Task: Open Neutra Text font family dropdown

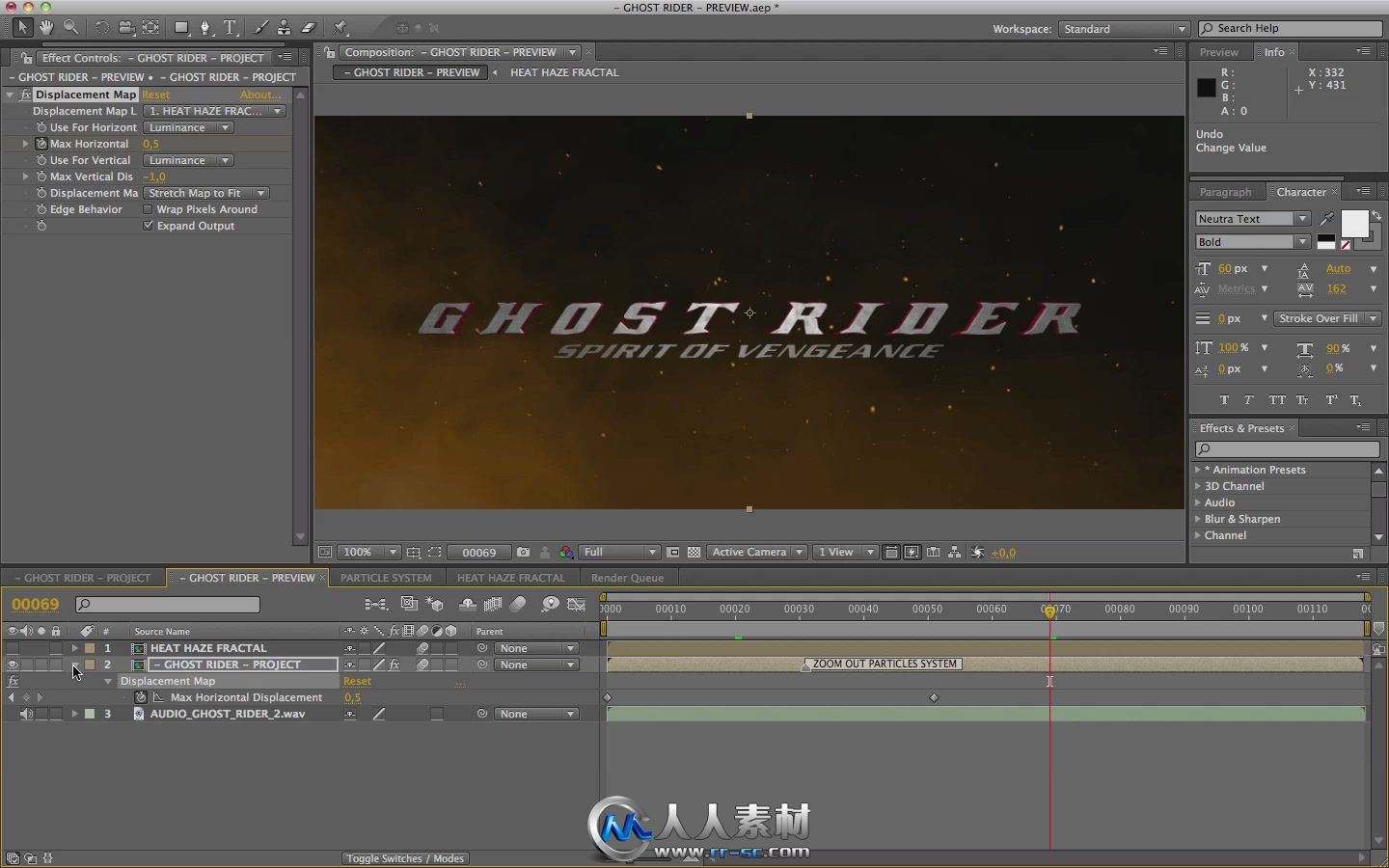Action: click(x=1253, y=219)
